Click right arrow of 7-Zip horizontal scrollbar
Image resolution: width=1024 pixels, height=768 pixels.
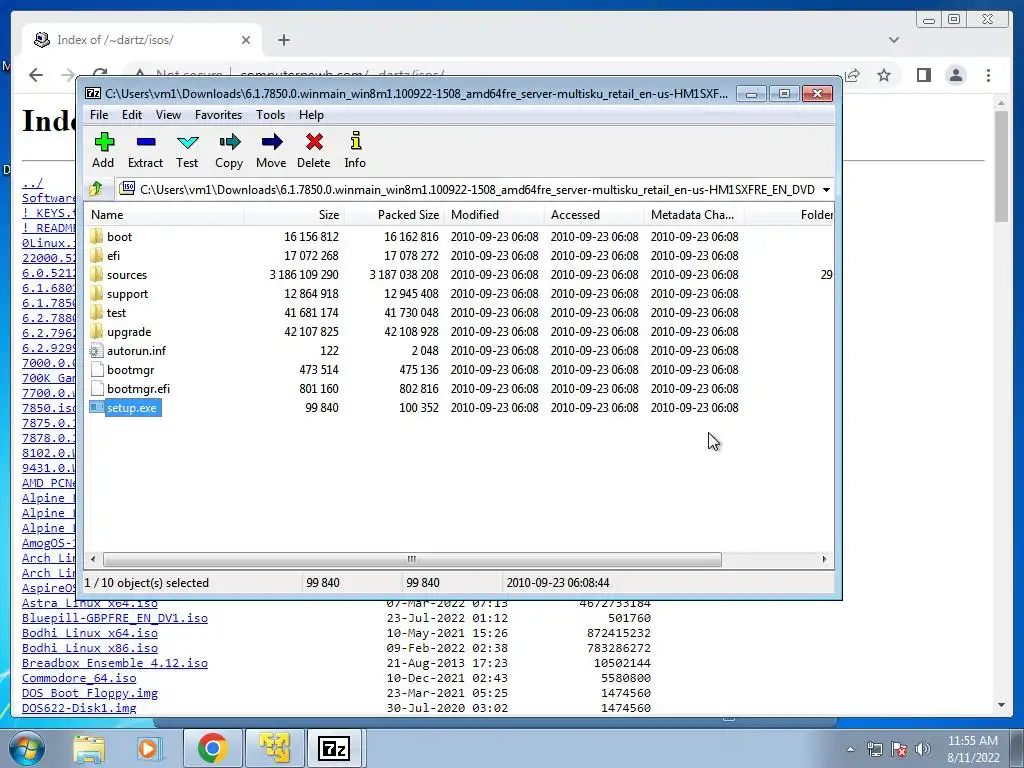[x=824, y=559]
